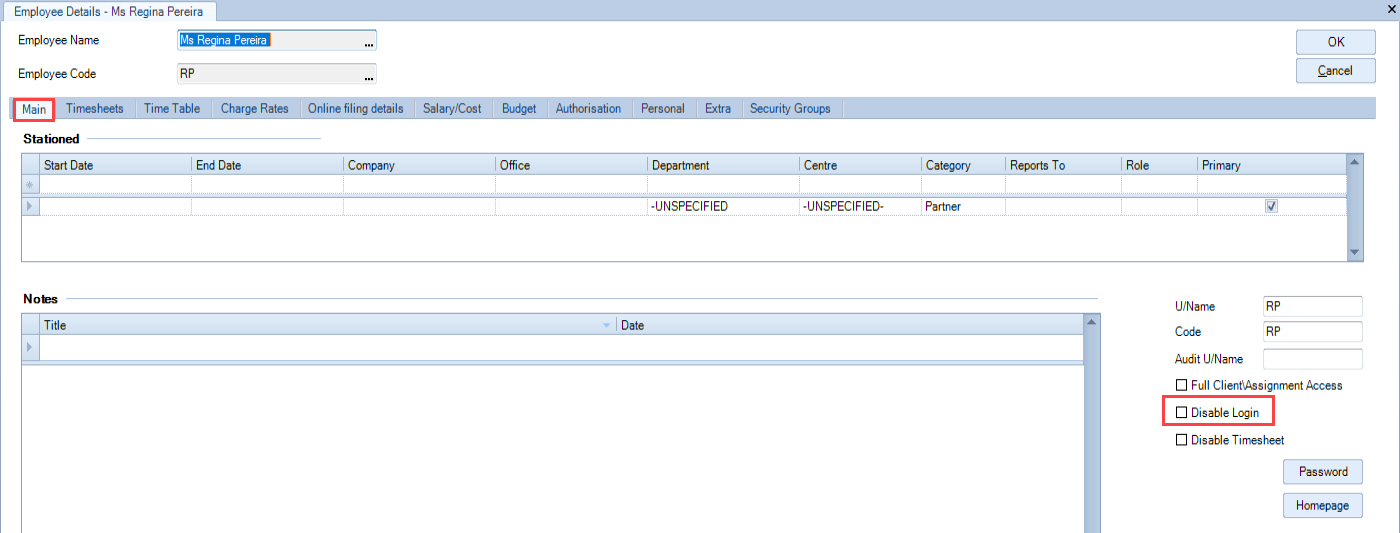The image size is (1400, 533).
Task: Close the Employee Details window
Action: pos(1391,7)
